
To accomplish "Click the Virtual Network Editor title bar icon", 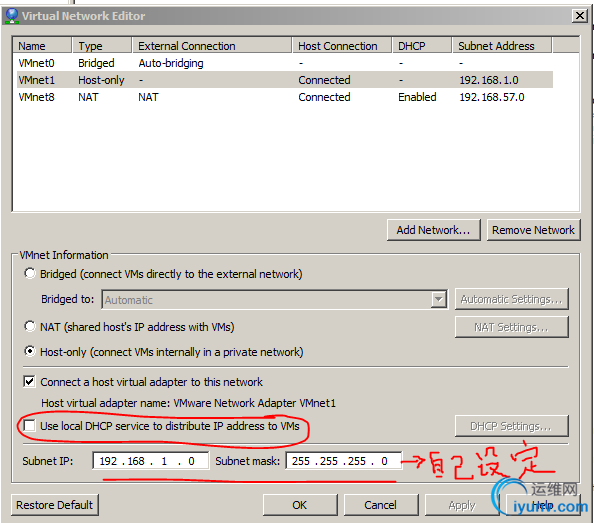I will click(12, 16).
